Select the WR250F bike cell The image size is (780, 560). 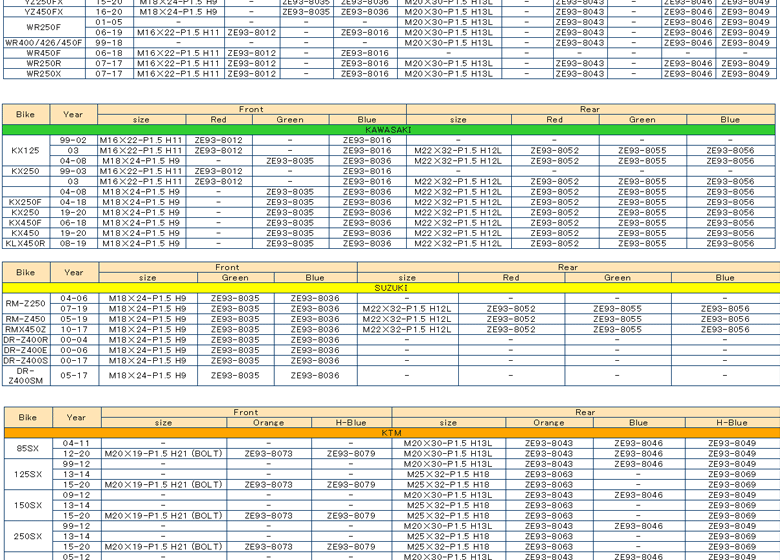tap(44, 27)
